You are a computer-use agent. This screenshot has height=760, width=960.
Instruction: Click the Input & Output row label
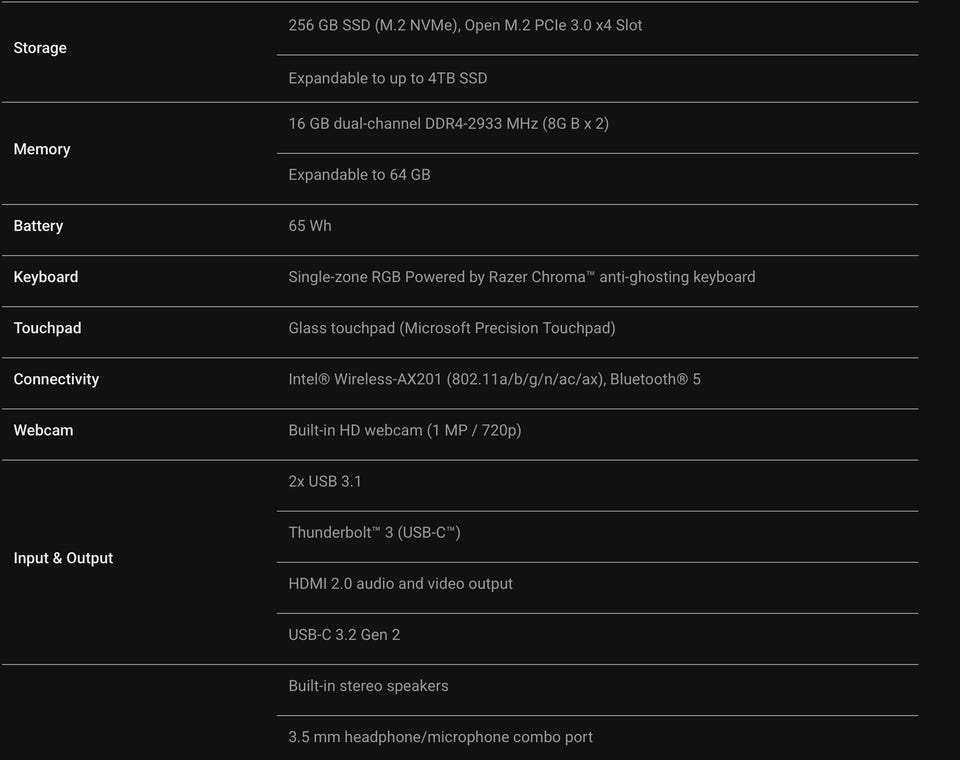pyautogui.click(x=63, y=558)
